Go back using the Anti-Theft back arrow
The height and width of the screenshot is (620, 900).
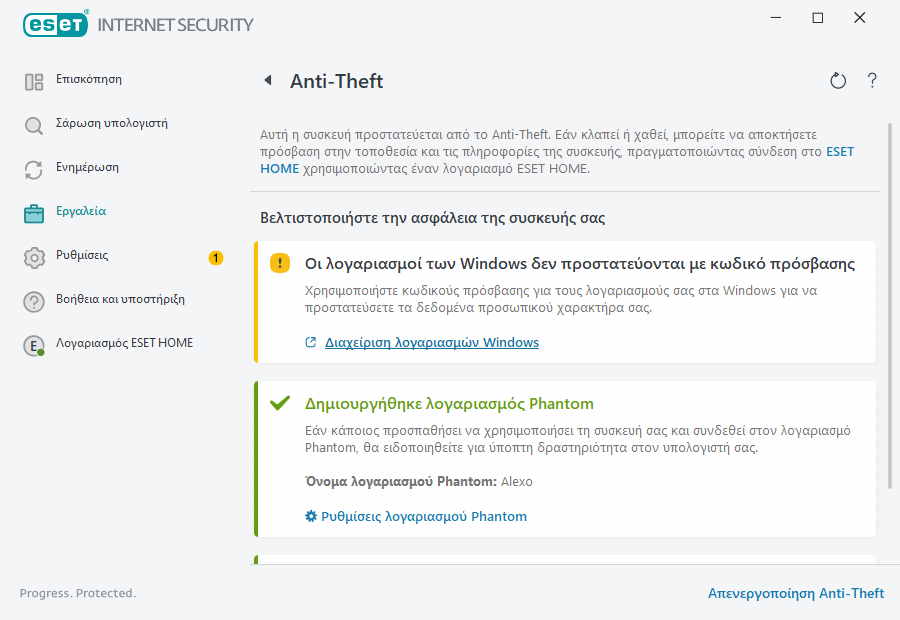tap(266, 80)
